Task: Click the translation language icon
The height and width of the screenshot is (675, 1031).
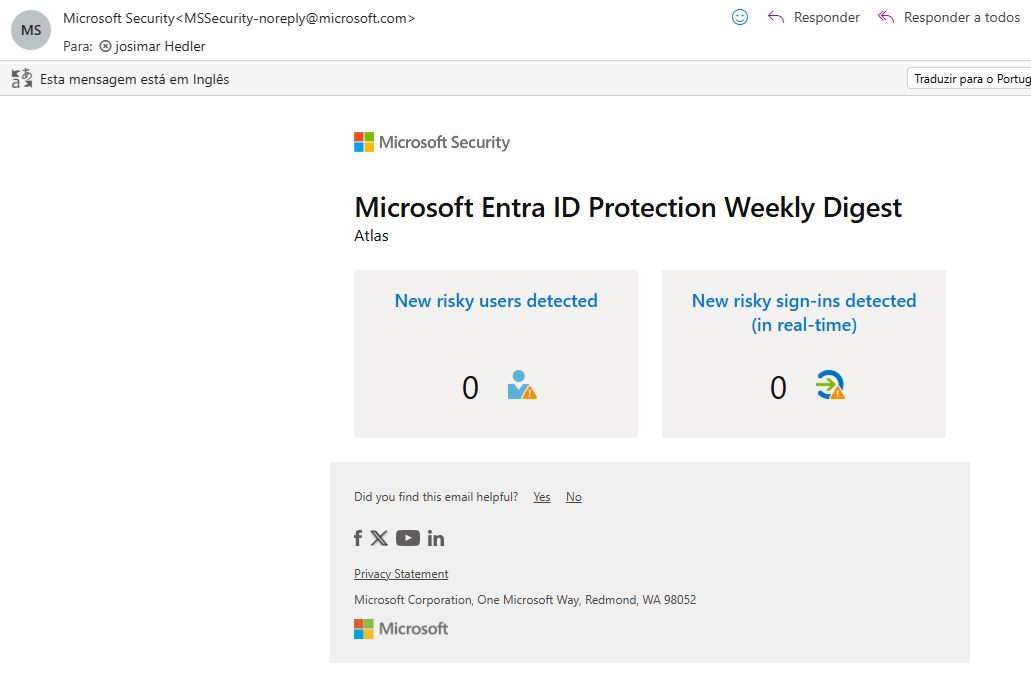Action: coord(22,78)
